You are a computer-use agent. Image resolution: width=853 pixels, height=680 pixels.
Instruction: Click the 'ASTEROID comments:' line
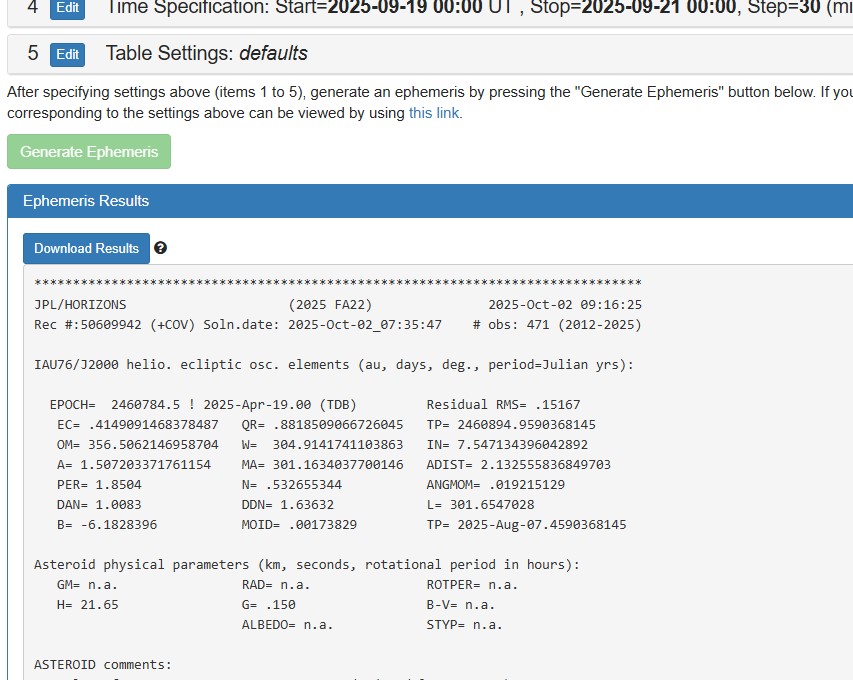tap(103, 664)
